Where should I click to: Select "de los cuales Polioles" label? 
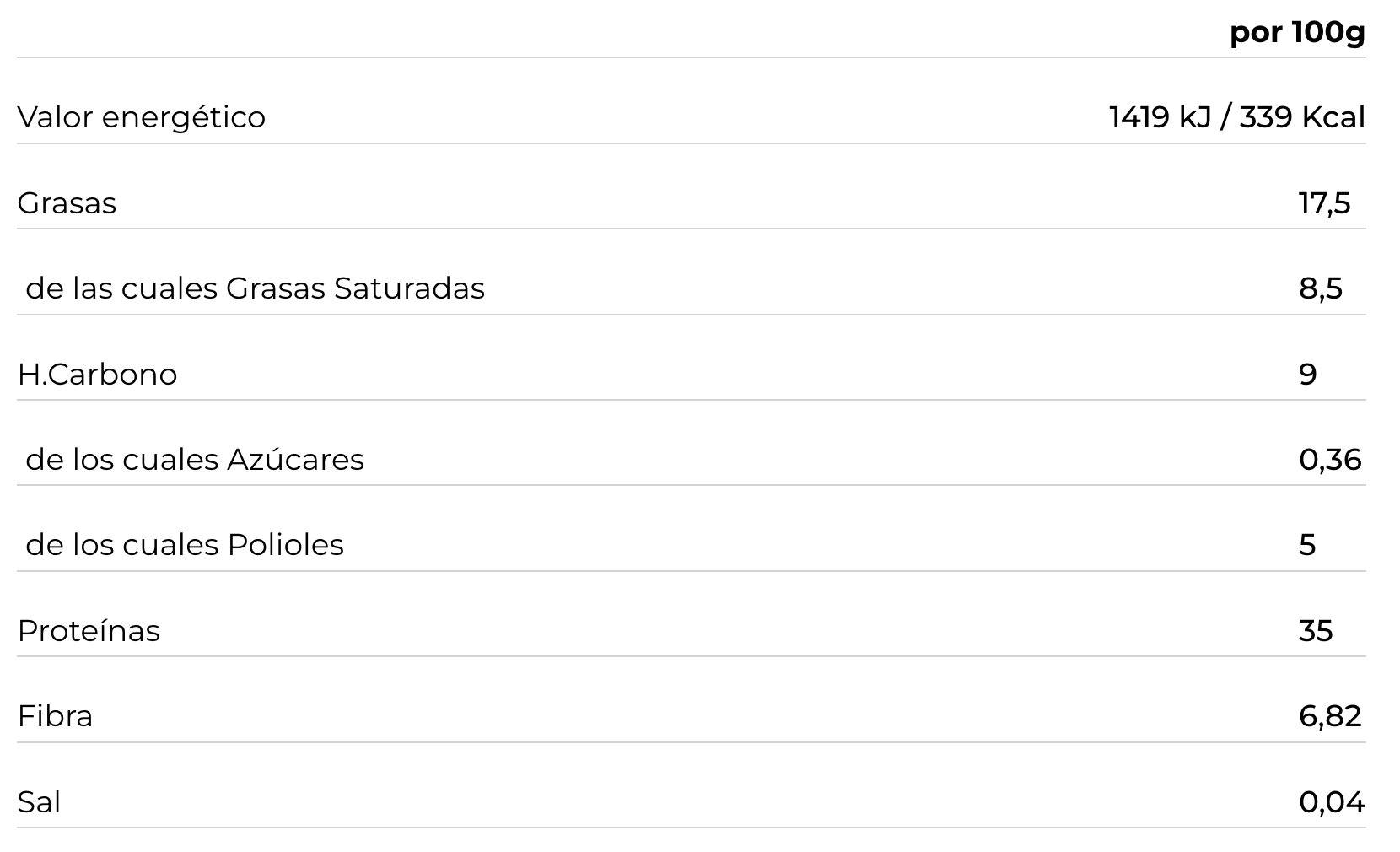click(185, 545)
